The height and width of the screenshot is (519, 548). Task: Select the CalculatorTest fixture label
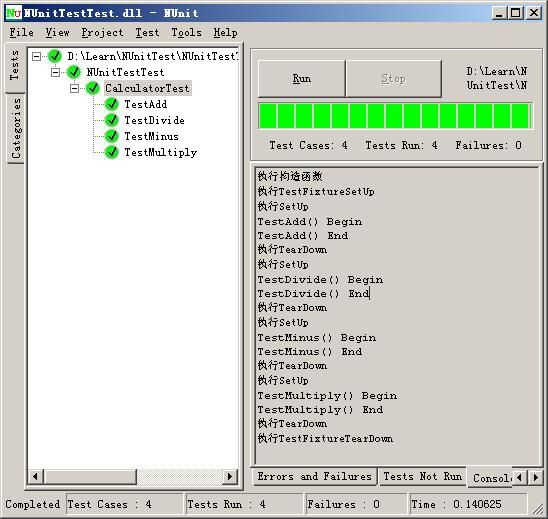click(x=147, y=88)
